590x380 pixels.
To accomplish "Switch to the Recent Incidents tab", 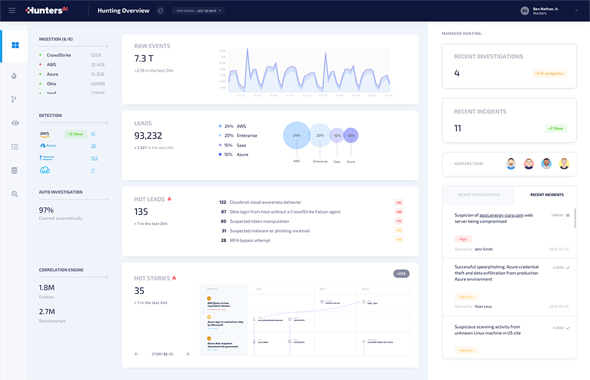I will click(x=547, y=195).
